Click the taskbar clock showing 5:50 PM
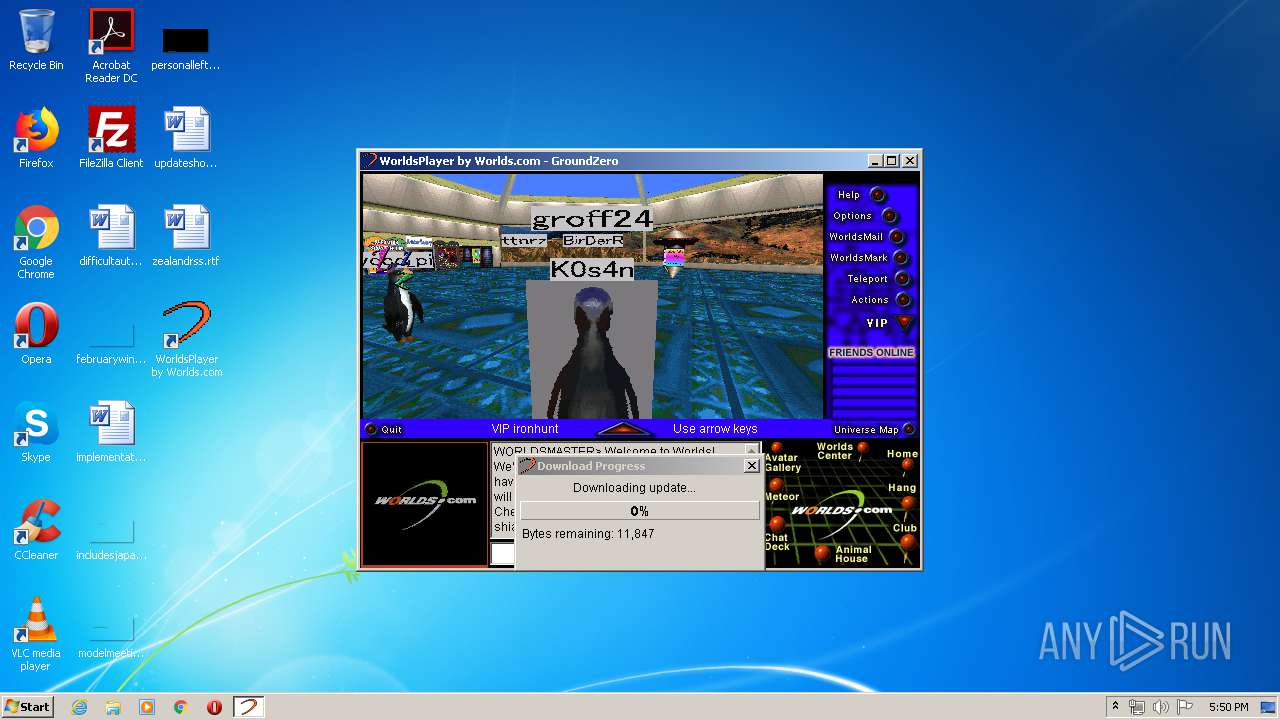Screen dimensions: 1280x720 pyautogui.click(x=1228, y=707)
